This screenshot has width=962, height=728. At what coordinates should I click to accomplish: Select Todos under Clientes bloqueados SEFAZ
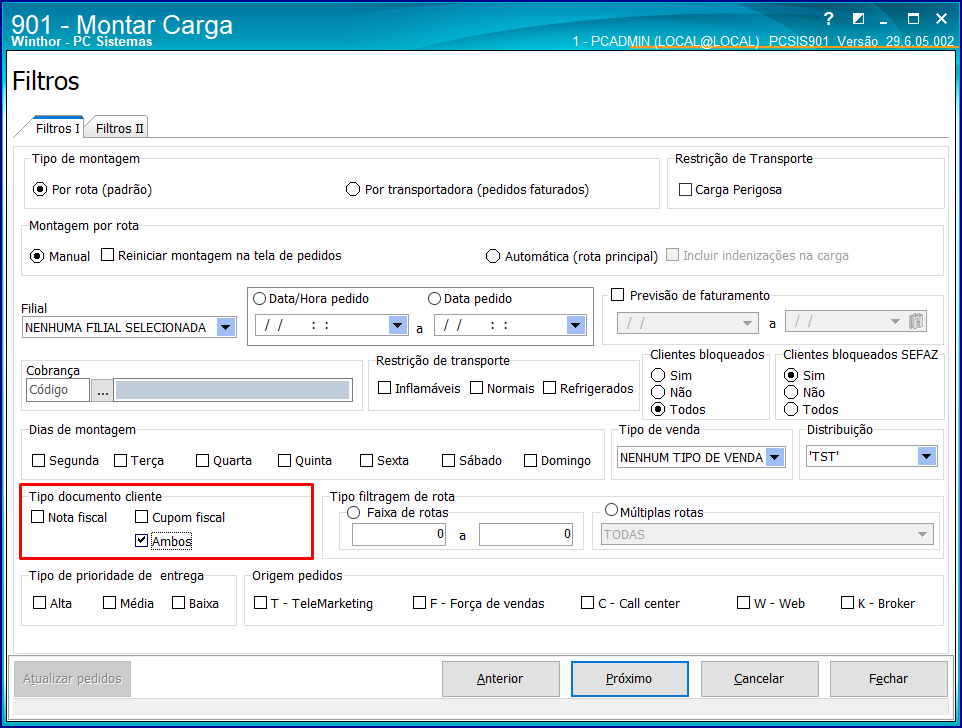[791, 409]
